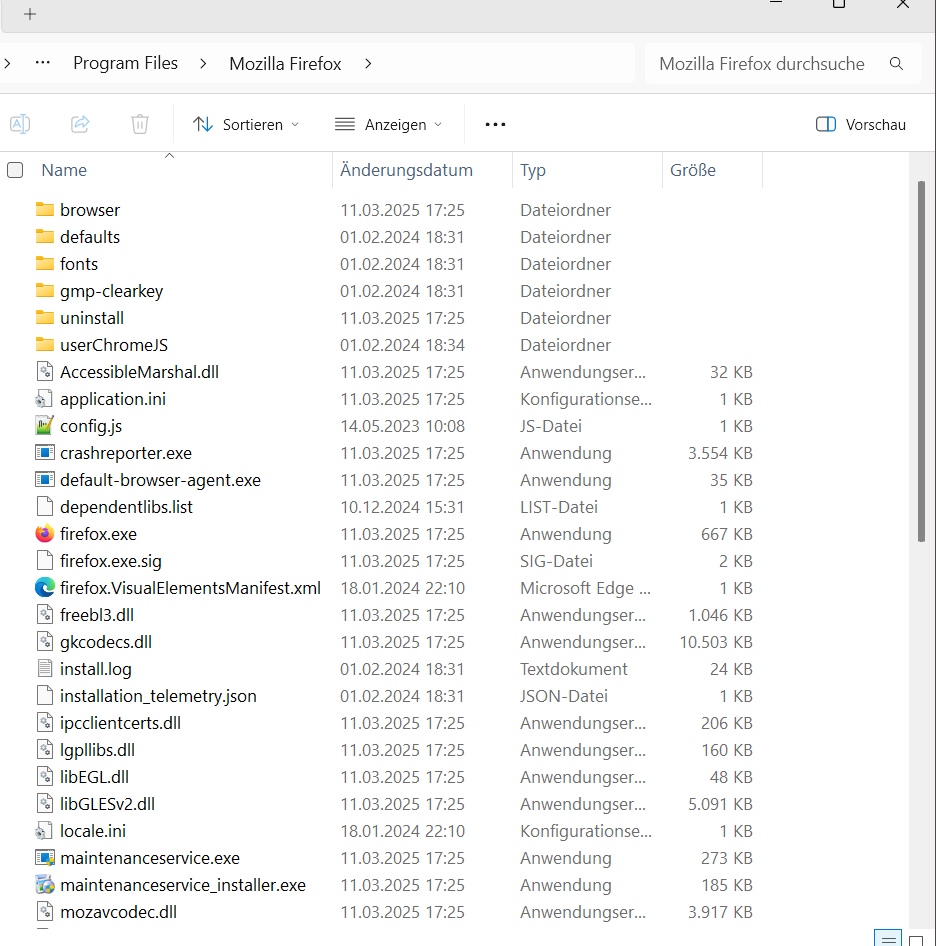
Task: Sort by the Änderungsdatum column header
Action: [x=406, y=170]
